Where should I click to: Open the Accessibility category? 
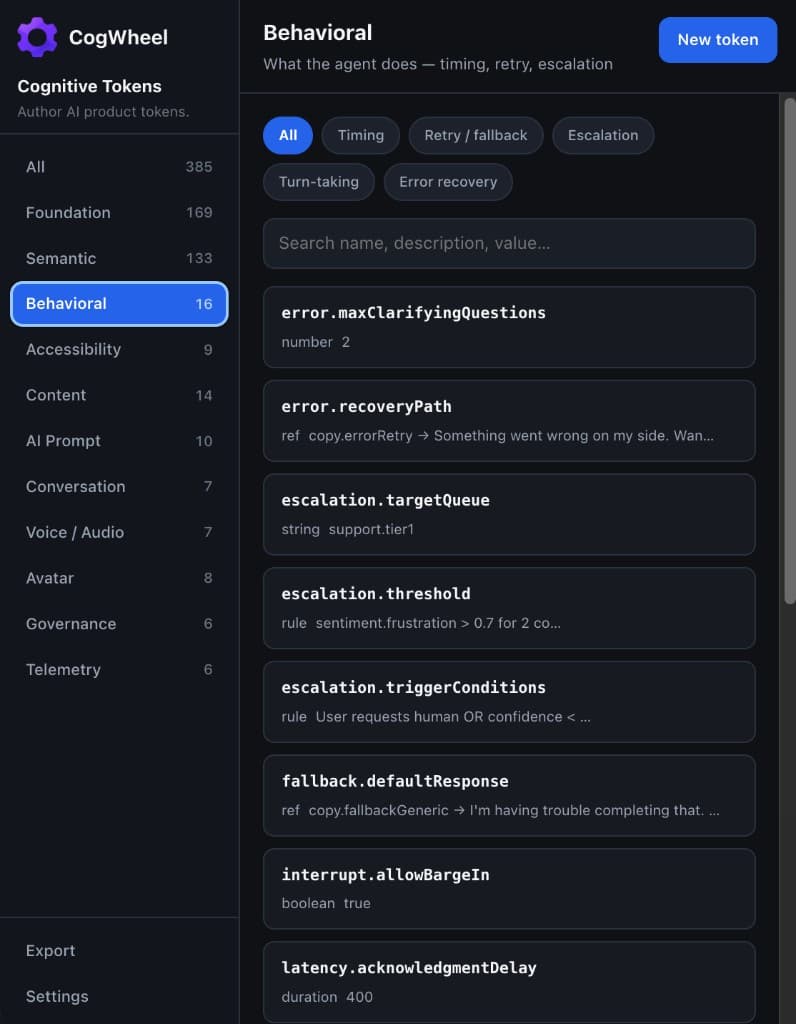pyautogui.click(x=119, y=349)
